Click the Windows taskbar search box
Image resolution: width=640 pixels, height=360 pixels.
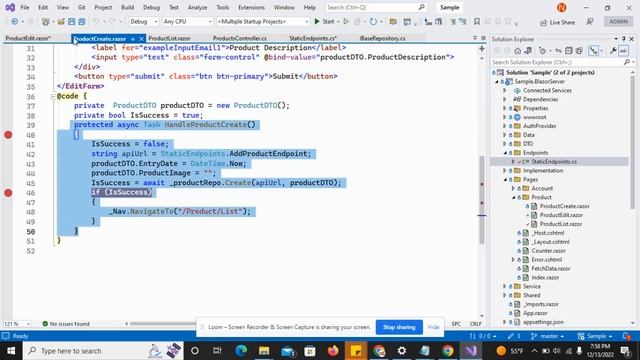(104, 351)
